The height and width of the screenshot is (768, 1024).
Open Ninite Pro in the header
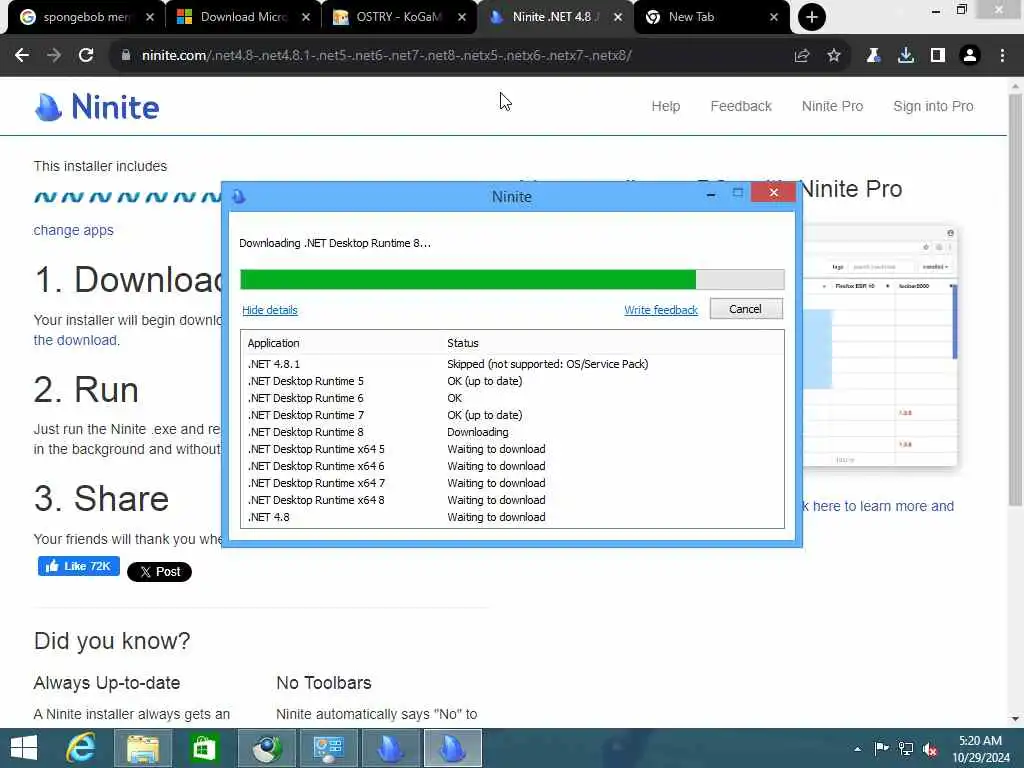(x=832, y=106)
